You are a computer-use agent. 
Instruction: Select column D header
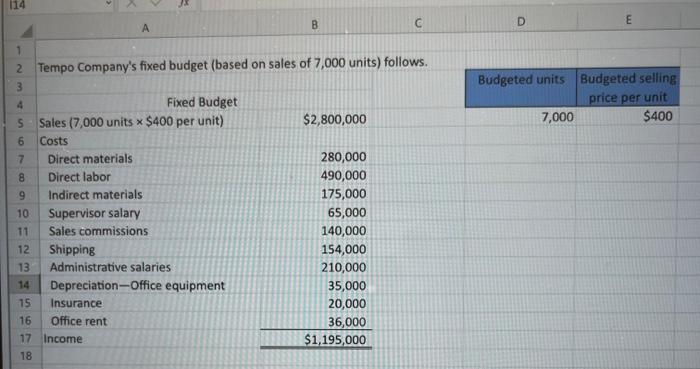click(x=521, y=21)
